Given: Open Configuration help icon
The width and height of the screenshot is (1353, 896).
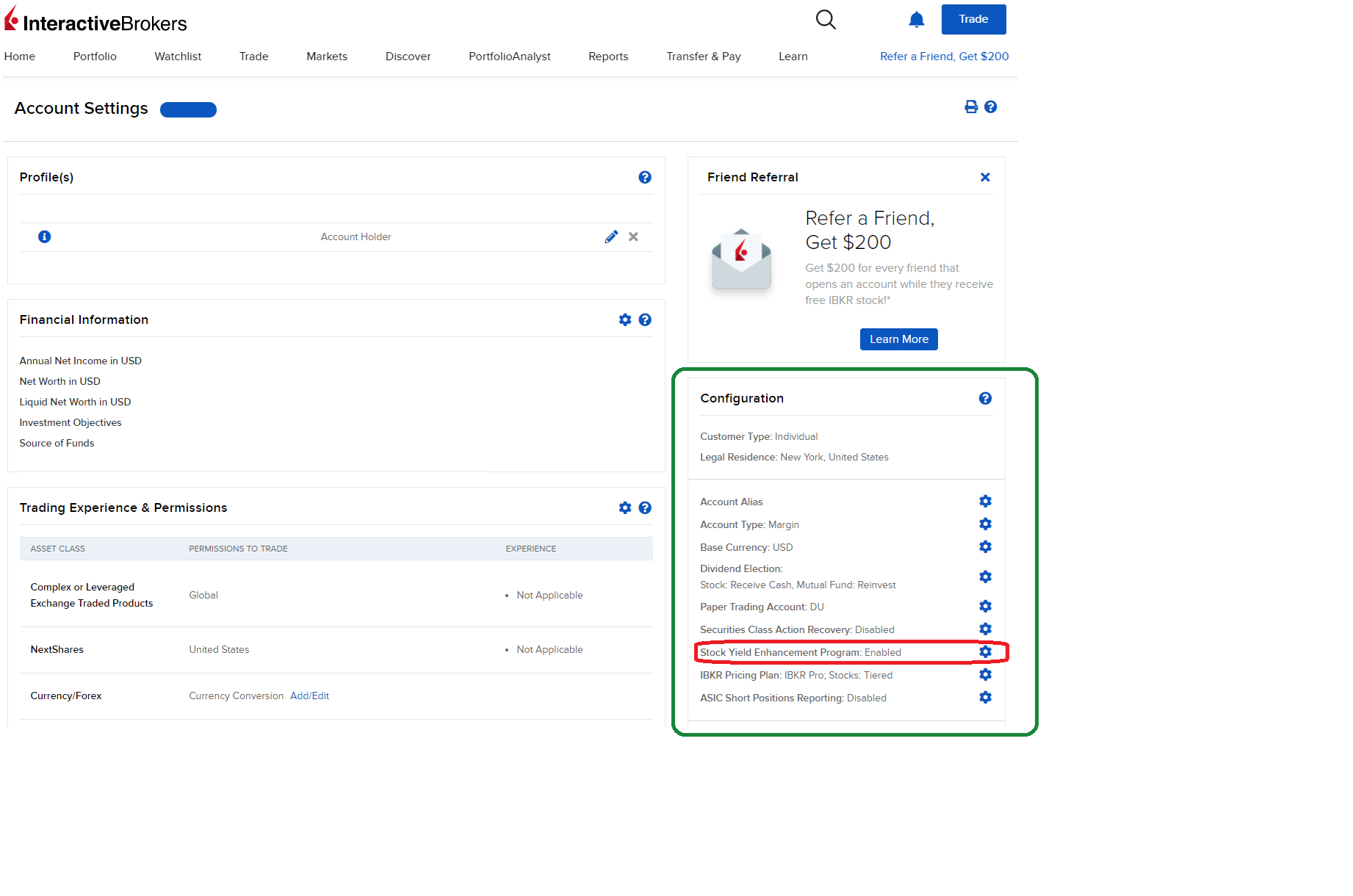Looking at the screenshot, I should click(985, 398).
